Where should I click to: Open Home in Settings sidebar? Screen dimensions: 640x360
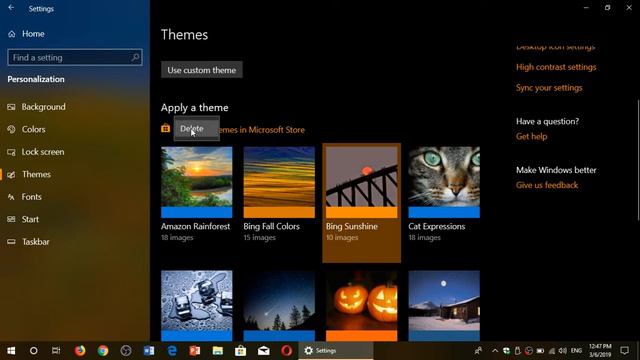tap(26, 34)
